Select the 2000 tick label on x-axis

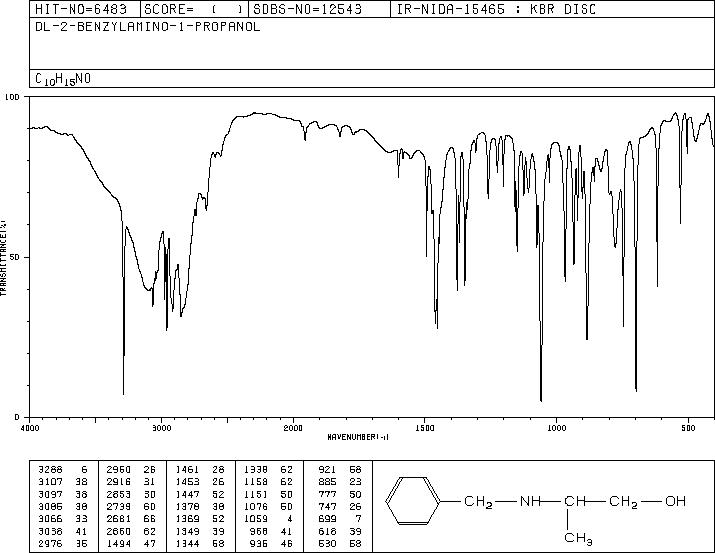(293, 428)
